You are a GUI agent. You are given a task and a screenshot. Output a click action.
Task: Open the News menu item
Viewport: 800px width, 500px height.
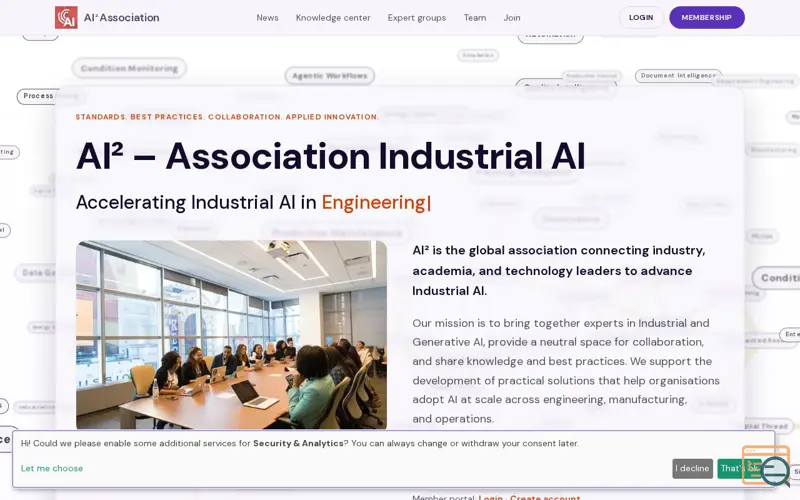pyautogui.click(x=267, y=17)
